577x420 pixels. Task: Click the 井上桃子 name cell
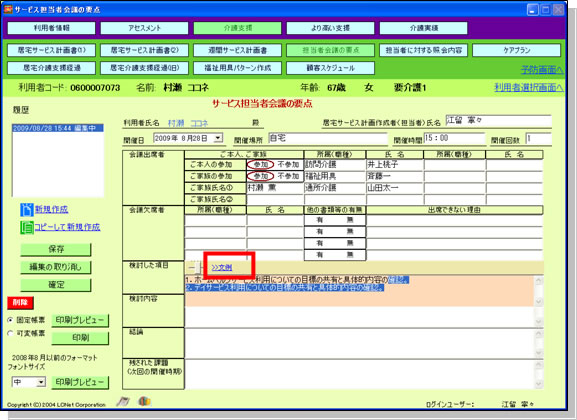[395, 164]
